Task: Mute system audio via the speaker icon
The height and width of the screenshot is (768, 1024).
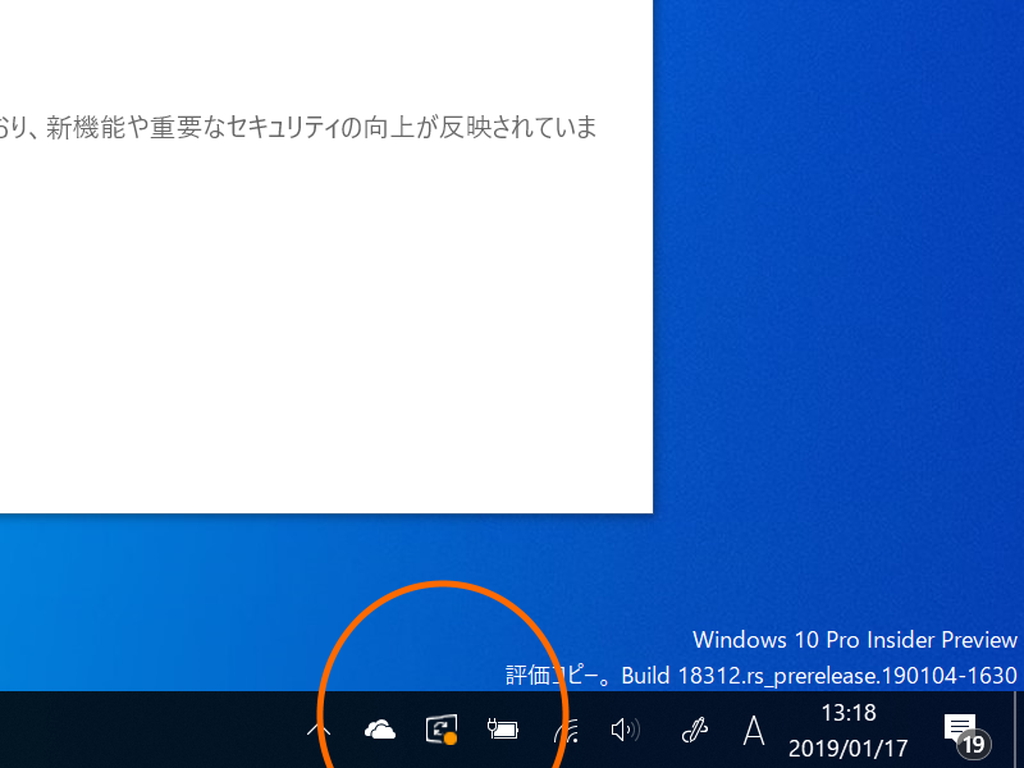Action: [x=626, y=731]
